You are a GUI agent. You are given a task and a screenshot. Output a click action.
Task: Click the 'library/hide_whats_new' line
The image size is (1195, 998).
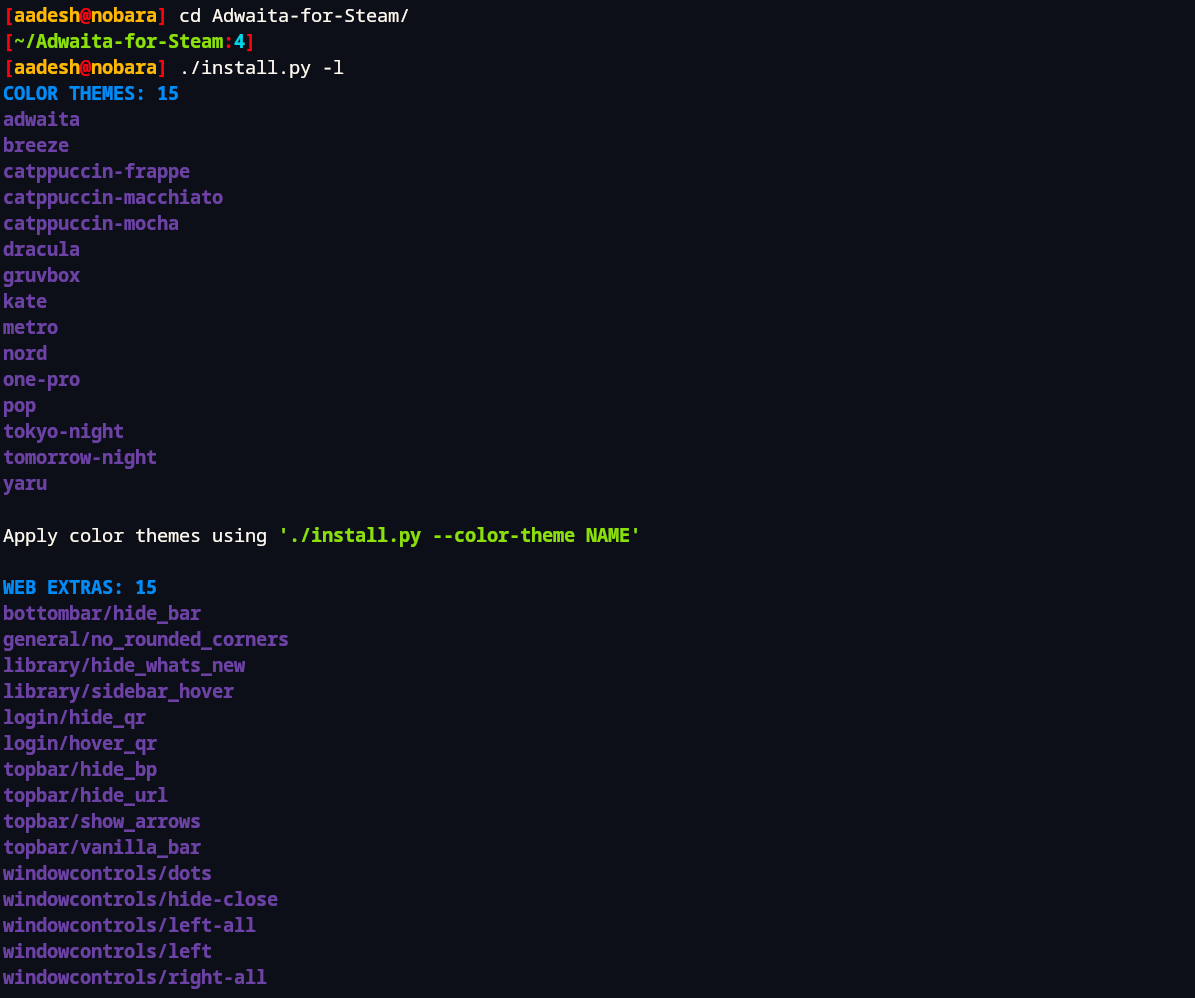(x=124, y=665)
